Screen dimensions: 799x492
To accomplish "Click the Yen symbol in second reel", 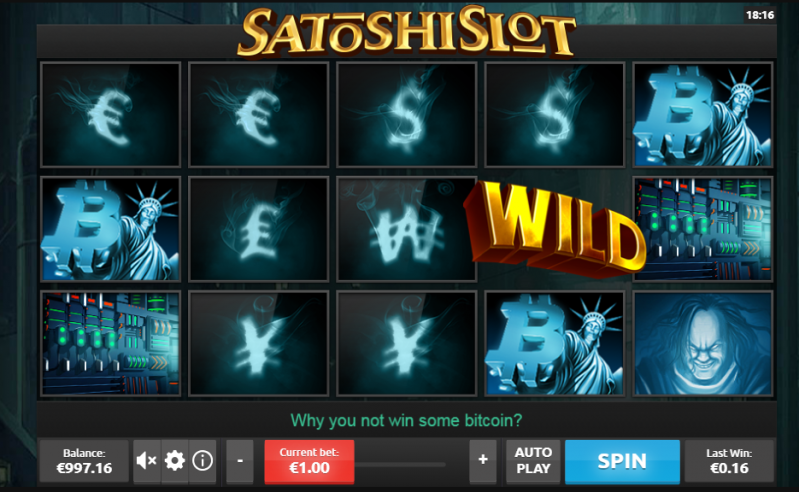I will point(258,343).
